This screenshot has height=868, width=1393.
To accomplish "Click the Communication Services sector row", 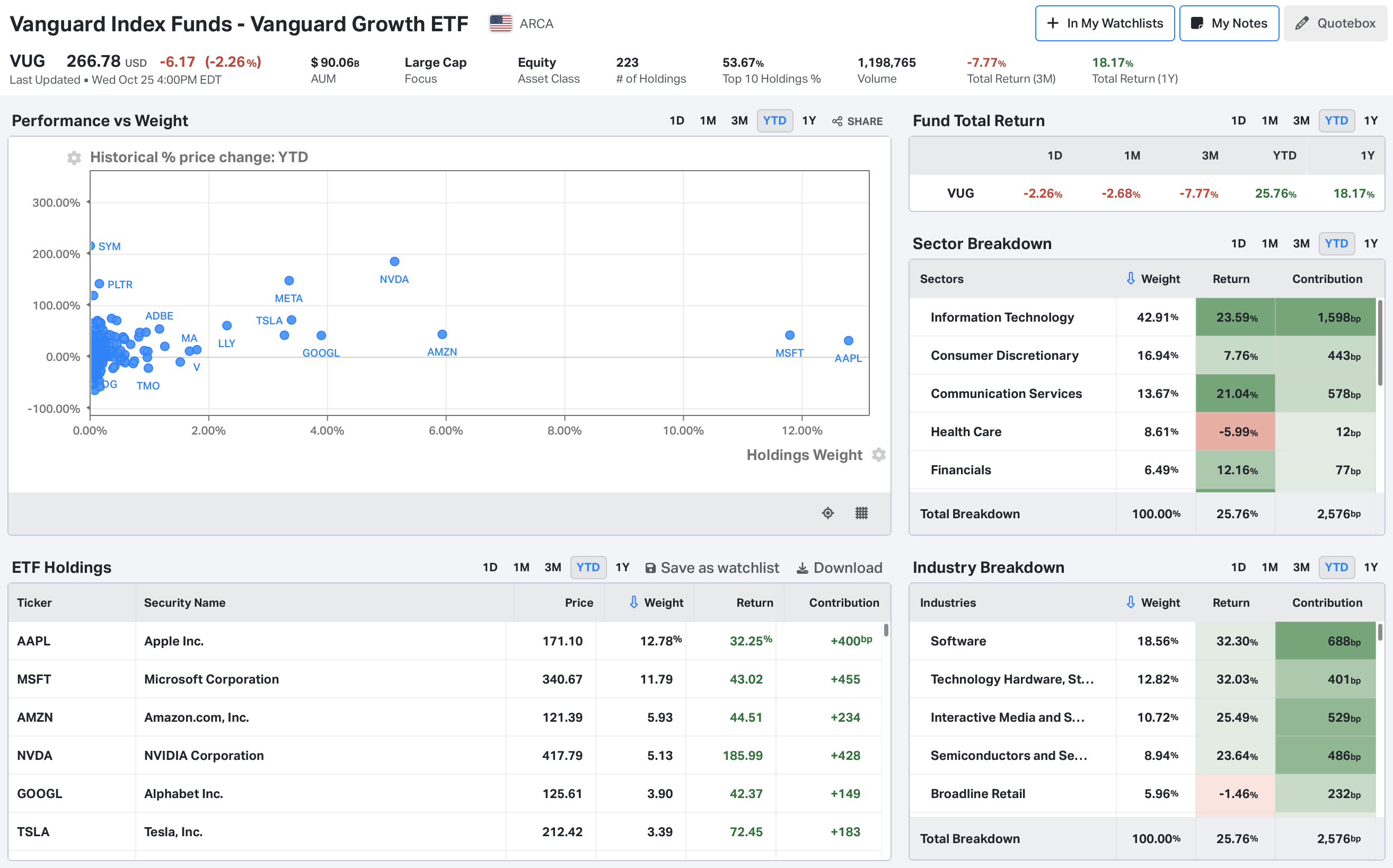I will click(1143, 393).
